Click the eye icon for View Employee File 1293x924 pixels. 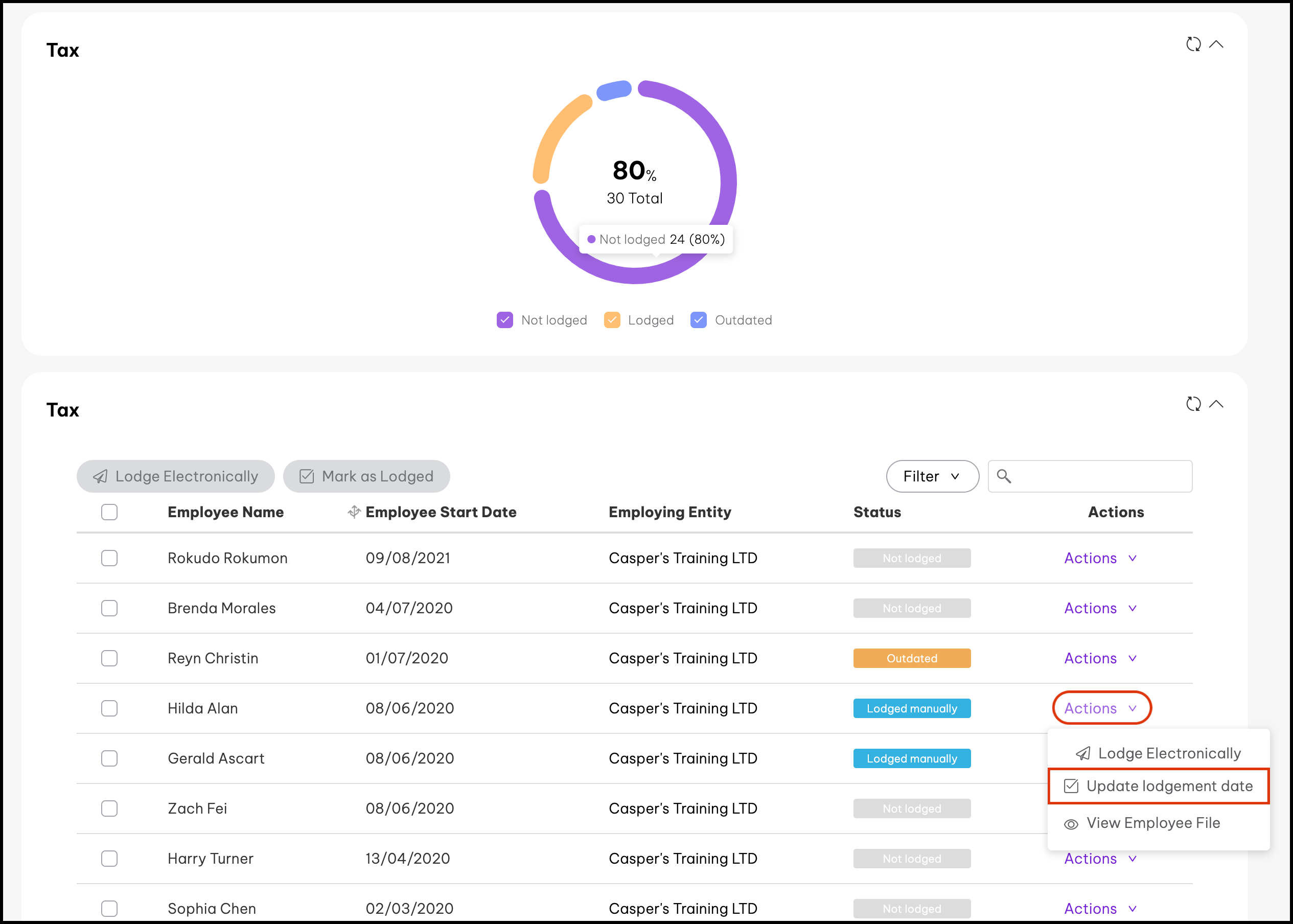click(x=1071, y=824)
